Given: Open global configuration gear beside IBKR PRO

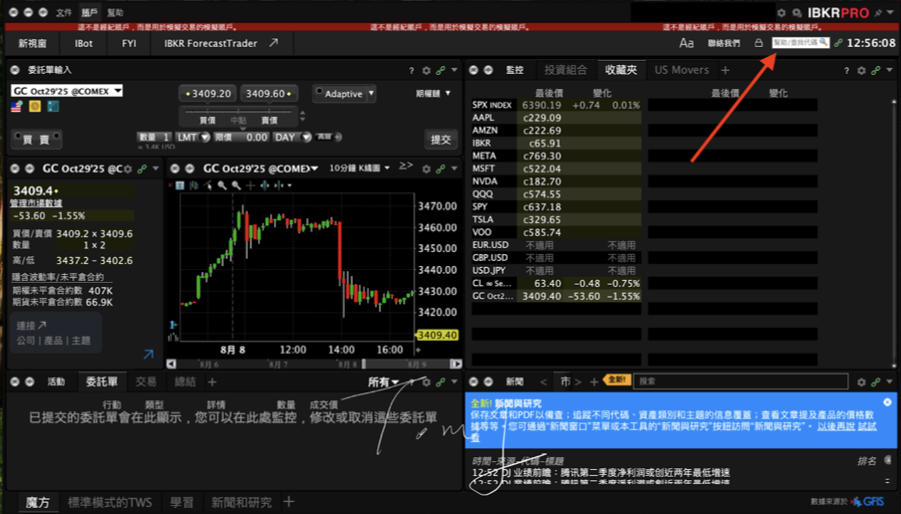Looking at the screenshot, I should [x=781, y=13].
